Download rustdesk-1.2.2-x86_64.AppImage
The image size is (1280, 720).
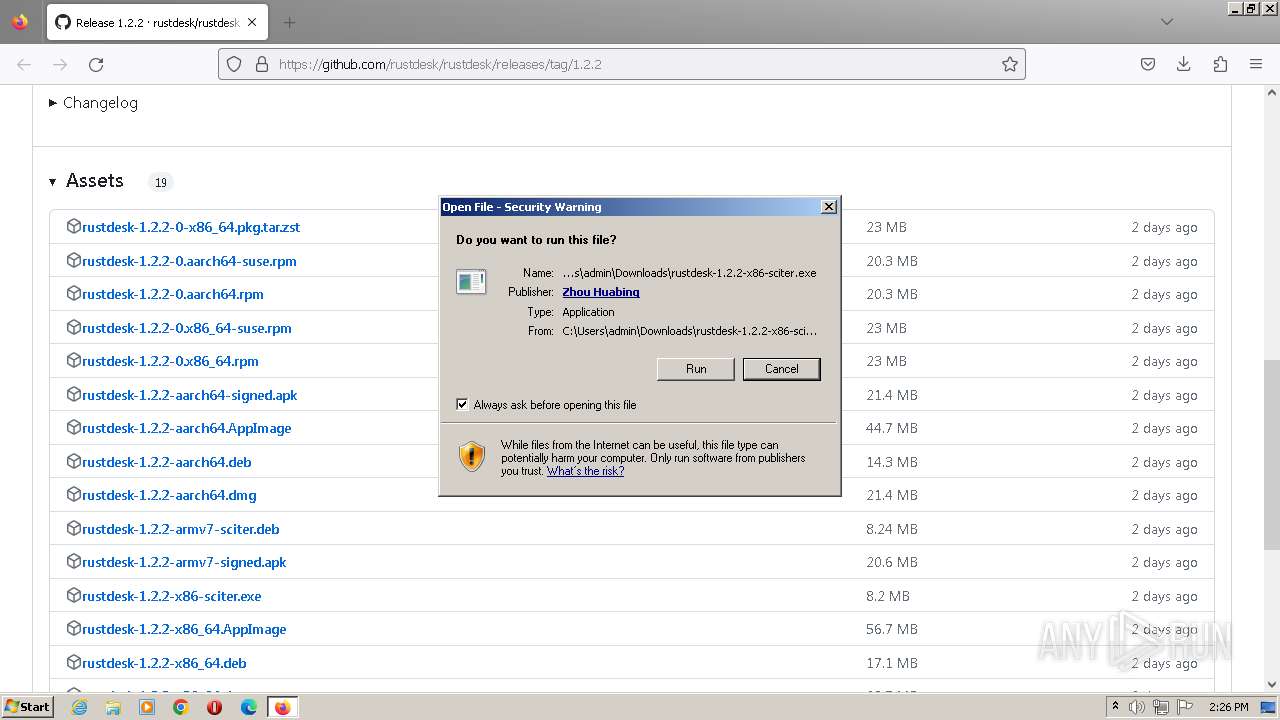click(x=184, y=629)
